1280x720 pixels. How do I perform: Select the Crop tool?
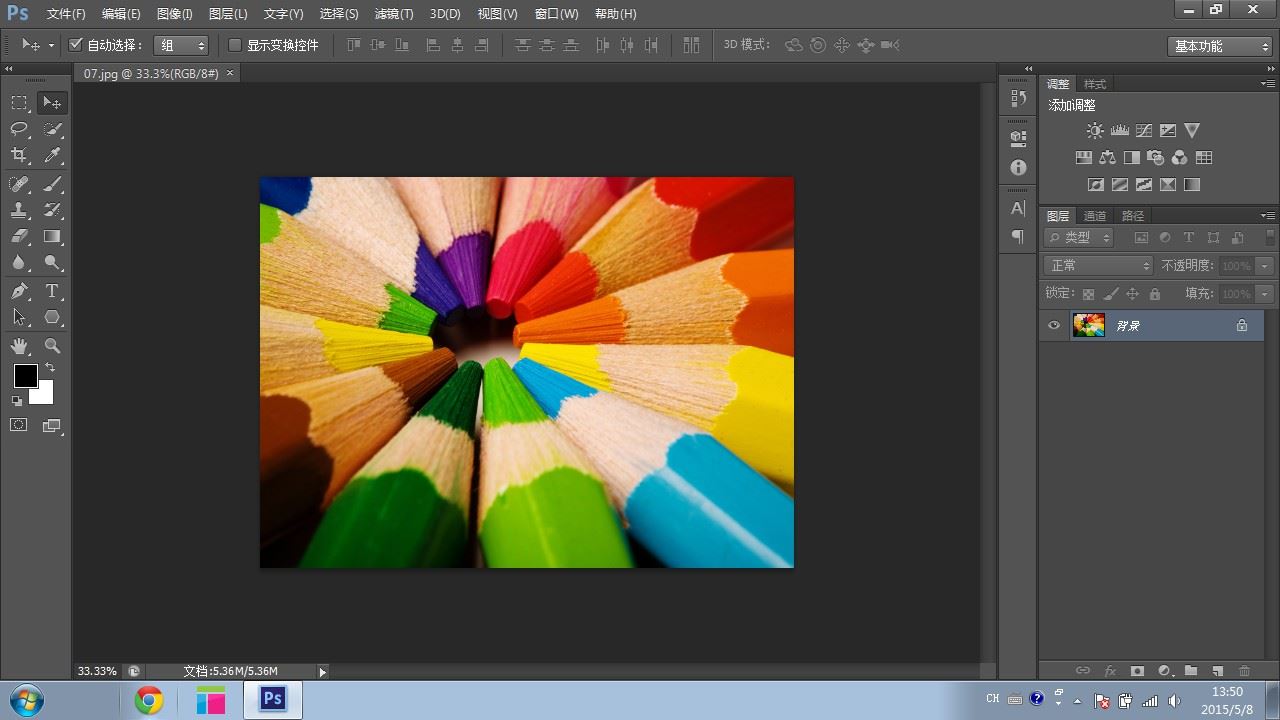point(19,155)
